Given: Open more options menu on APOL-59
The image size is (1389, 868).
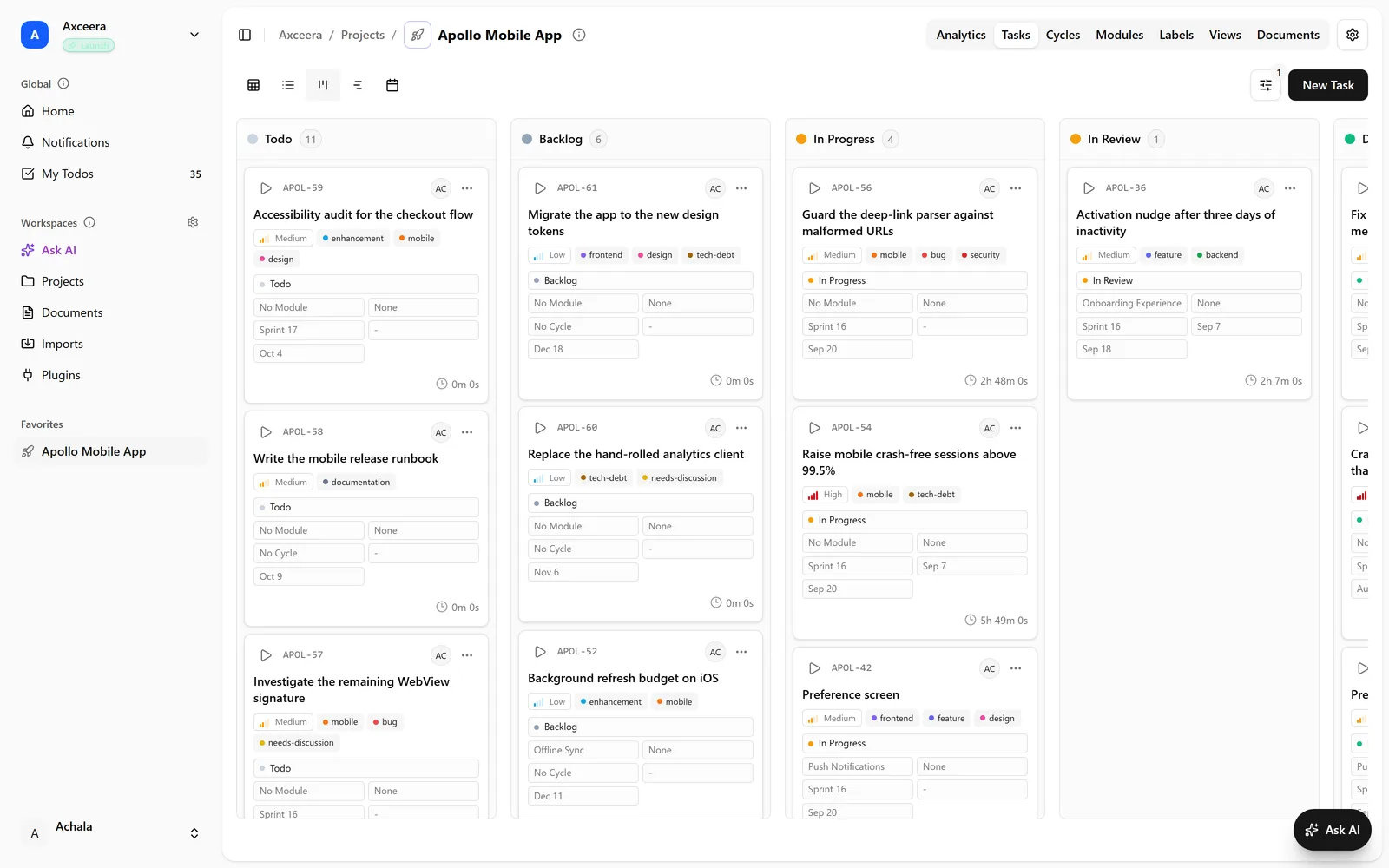Looking at the screenshot, I should (467, 188).
